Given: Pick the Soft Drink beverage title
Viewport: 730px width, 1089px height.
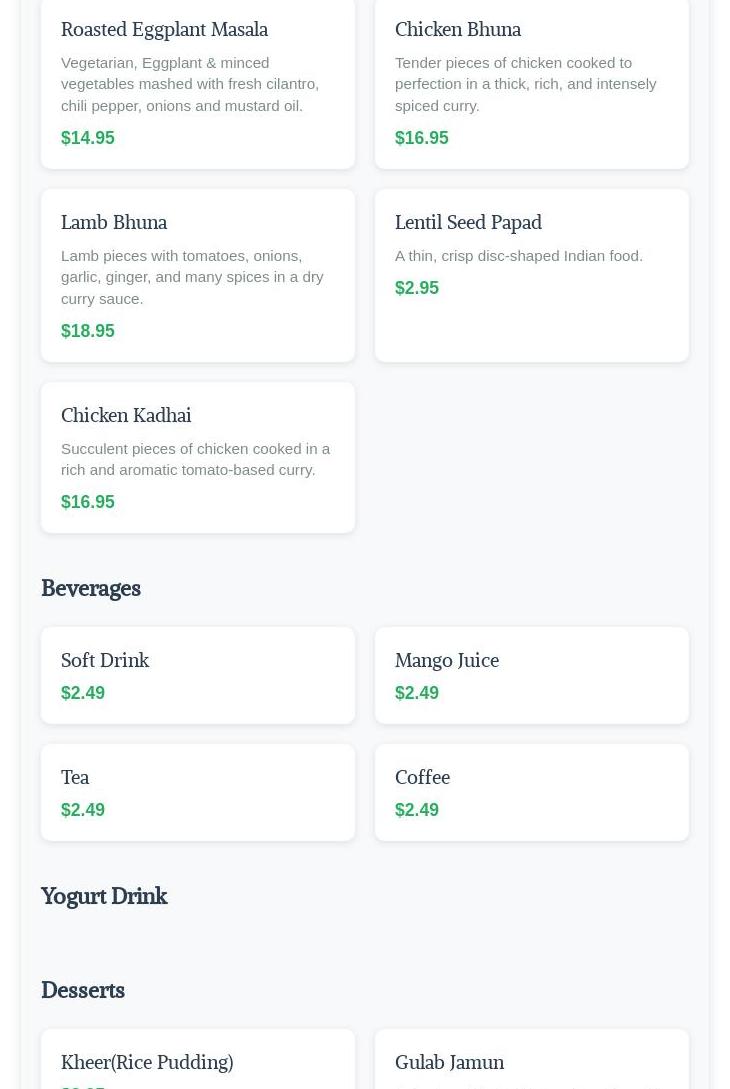Looking at the screenshot, I should [104, 660].
